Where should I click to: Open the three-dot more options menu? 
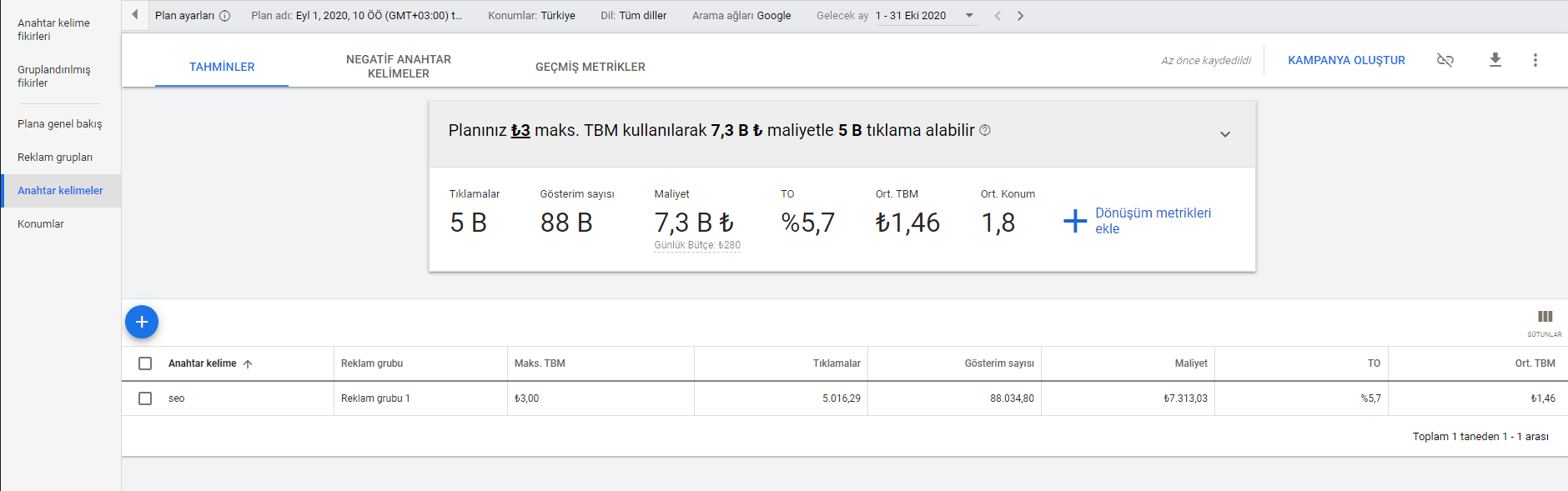click(x=1535, y=60)
